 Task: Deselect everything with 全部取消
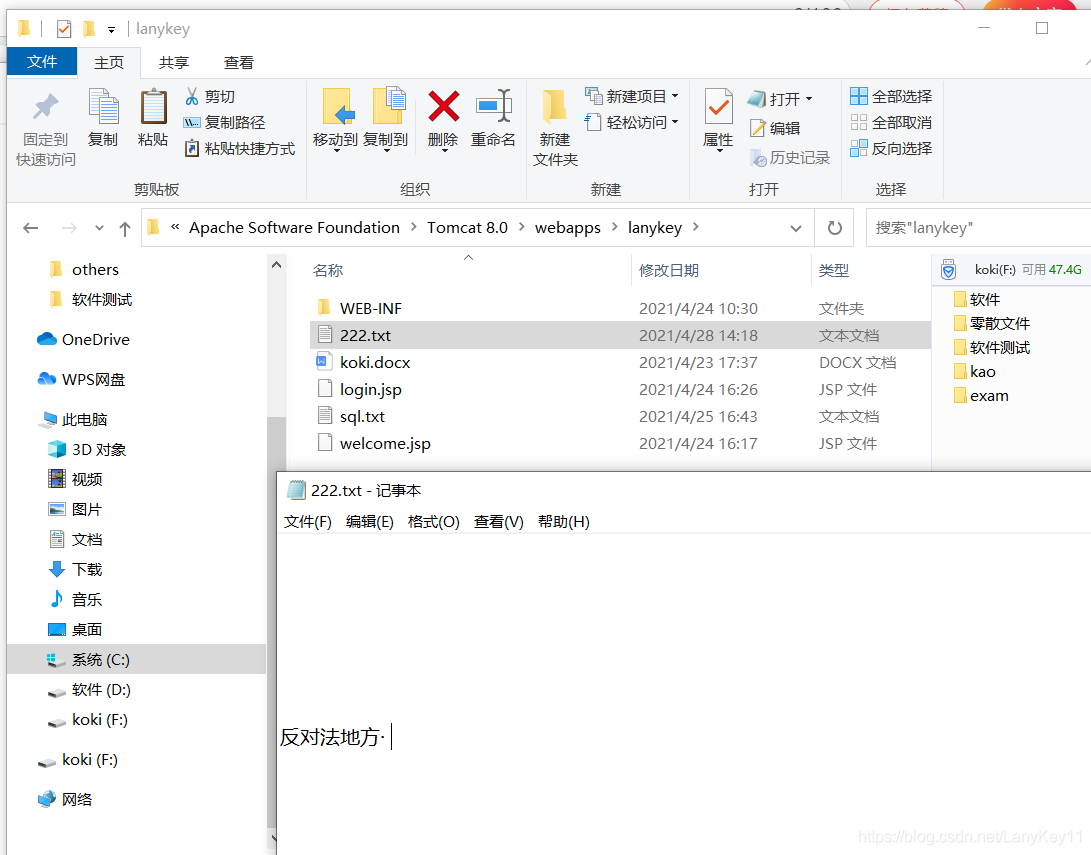[x=891, y=122]
